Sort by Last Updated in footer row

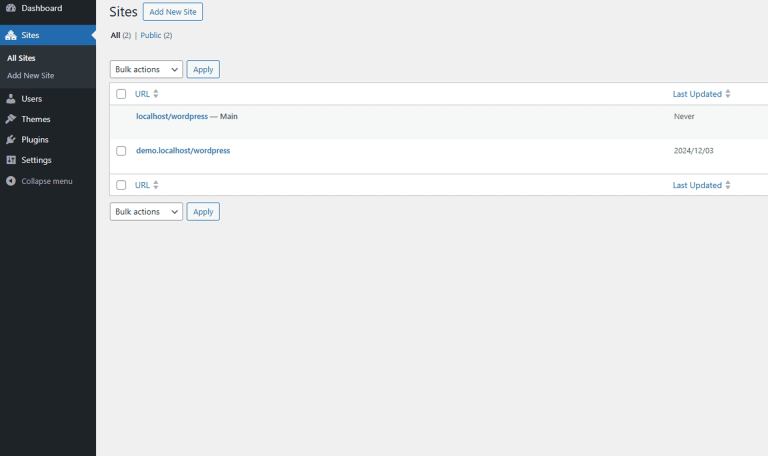pos(697,185)
